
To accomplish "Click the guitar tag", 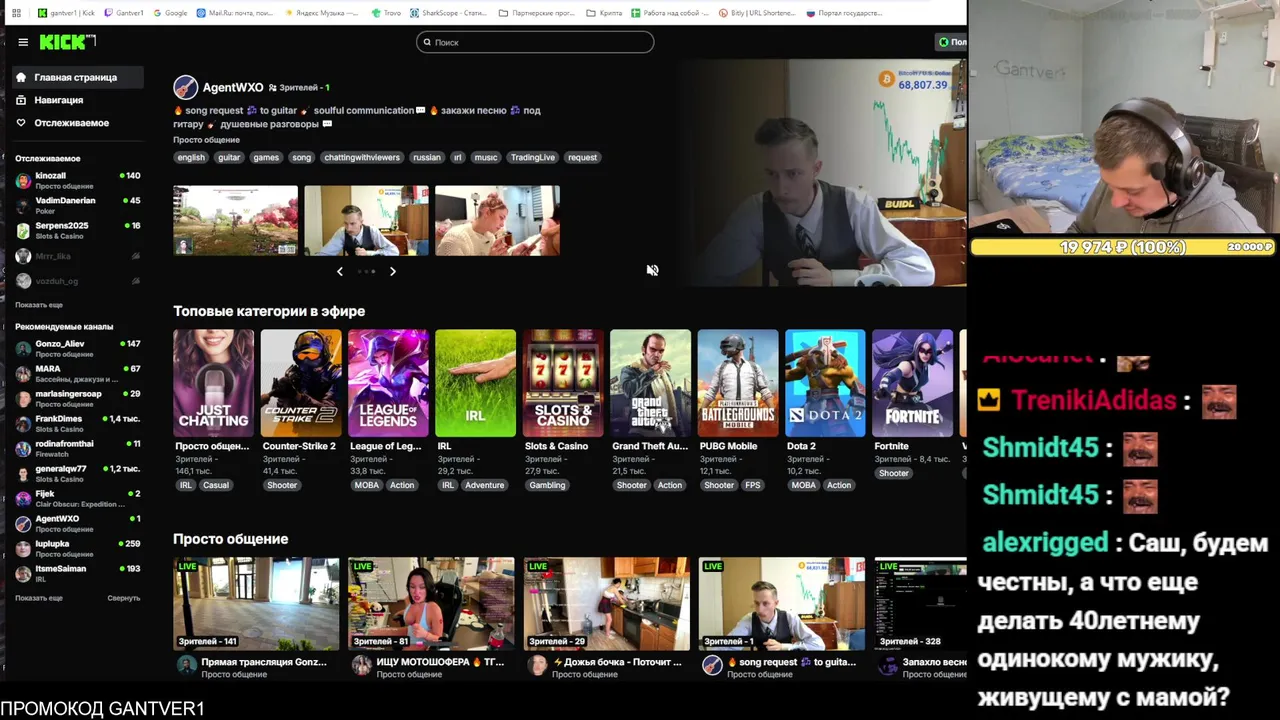I will pyautogui.click(x=229, y=157).
